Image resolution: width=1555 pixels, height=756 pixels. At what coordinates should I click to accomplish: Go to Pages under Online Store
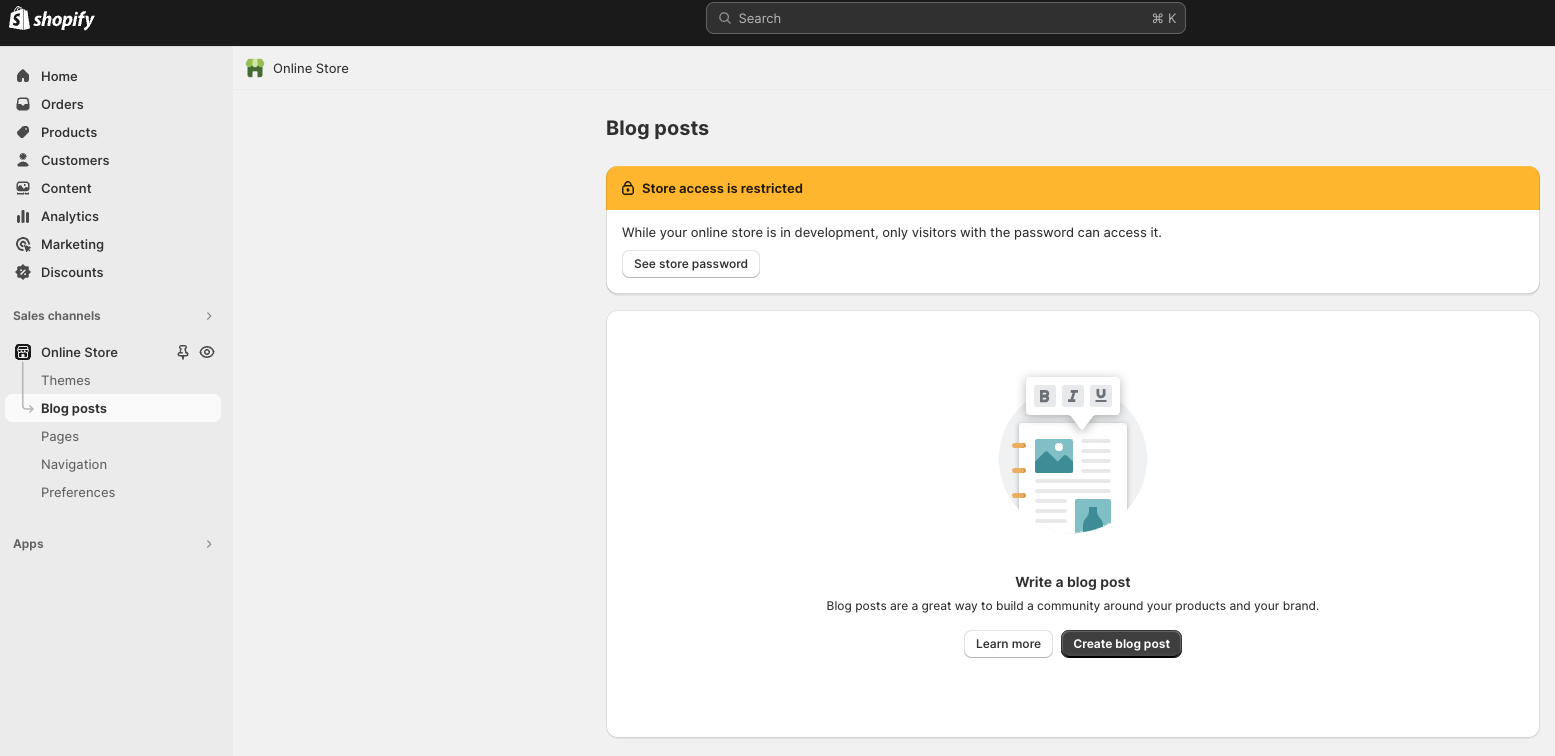click(x=60, y=436)
